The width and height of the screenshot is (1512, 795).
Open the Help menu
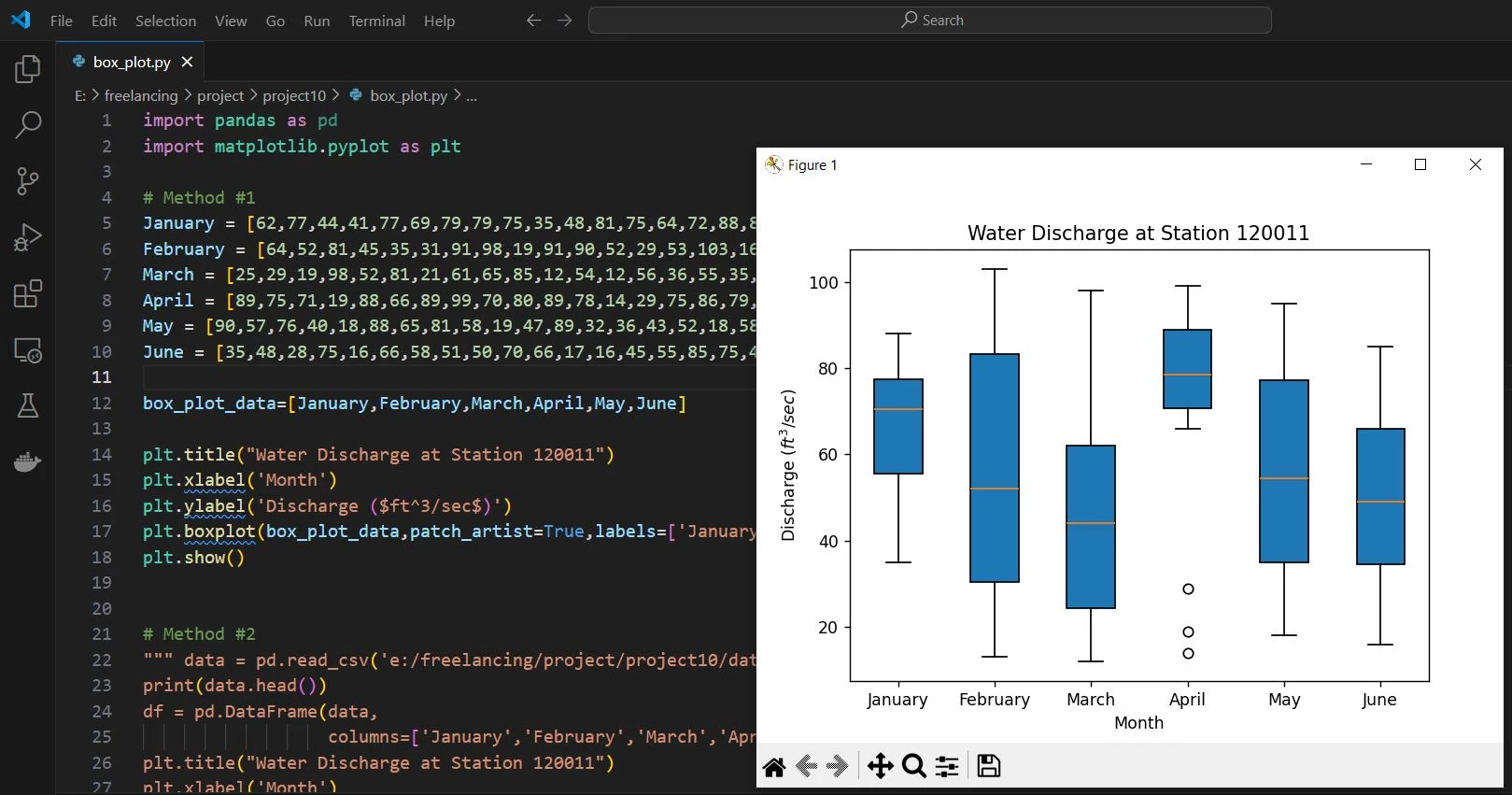click(439, 21)
